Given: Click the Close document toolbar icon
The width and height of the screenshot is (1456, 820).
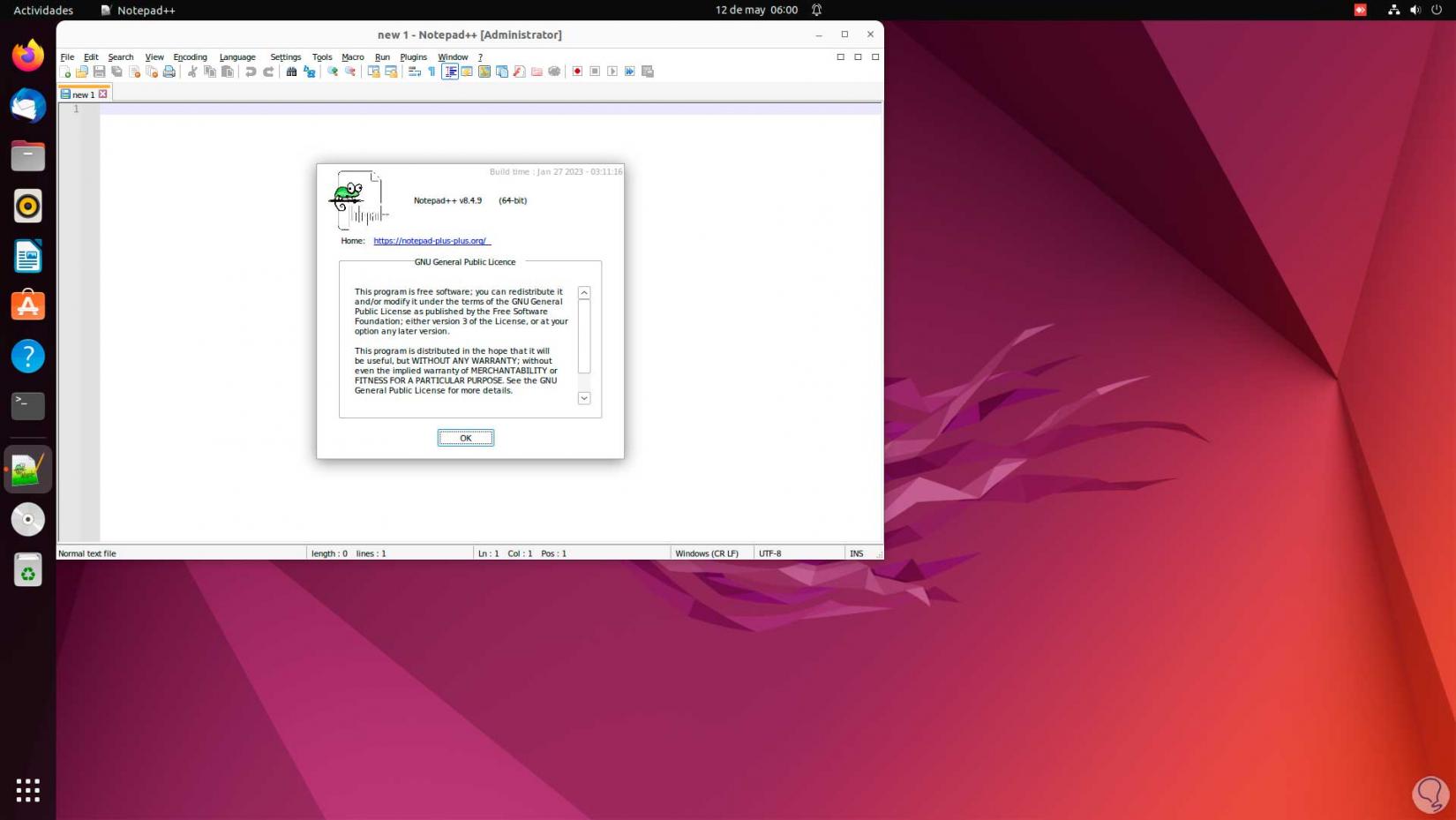Looking at the screenshot, I should [134, 71].
